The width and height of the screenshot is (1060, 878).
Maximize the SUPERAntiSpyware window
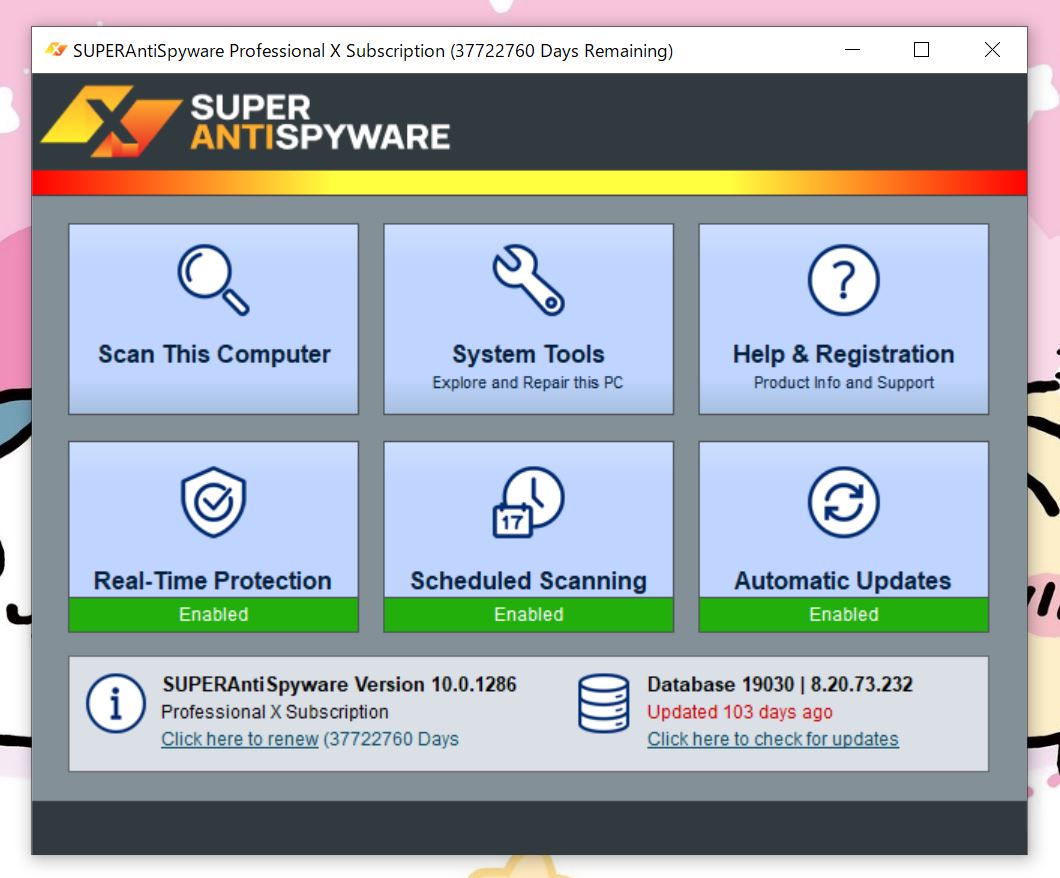click(921, 49)
